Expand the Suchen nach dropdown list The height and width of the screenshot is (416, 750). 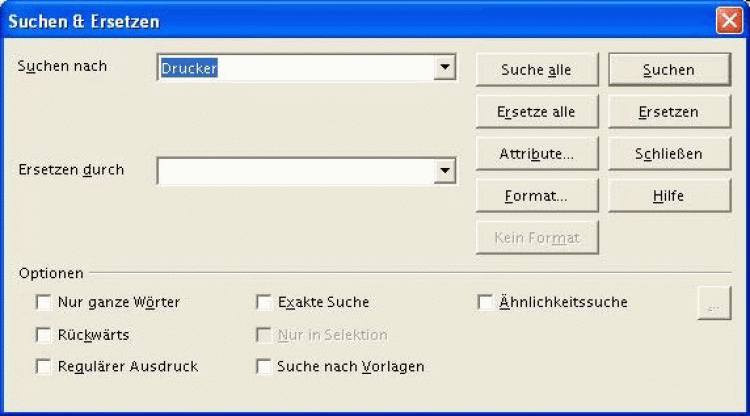(445, 68)
